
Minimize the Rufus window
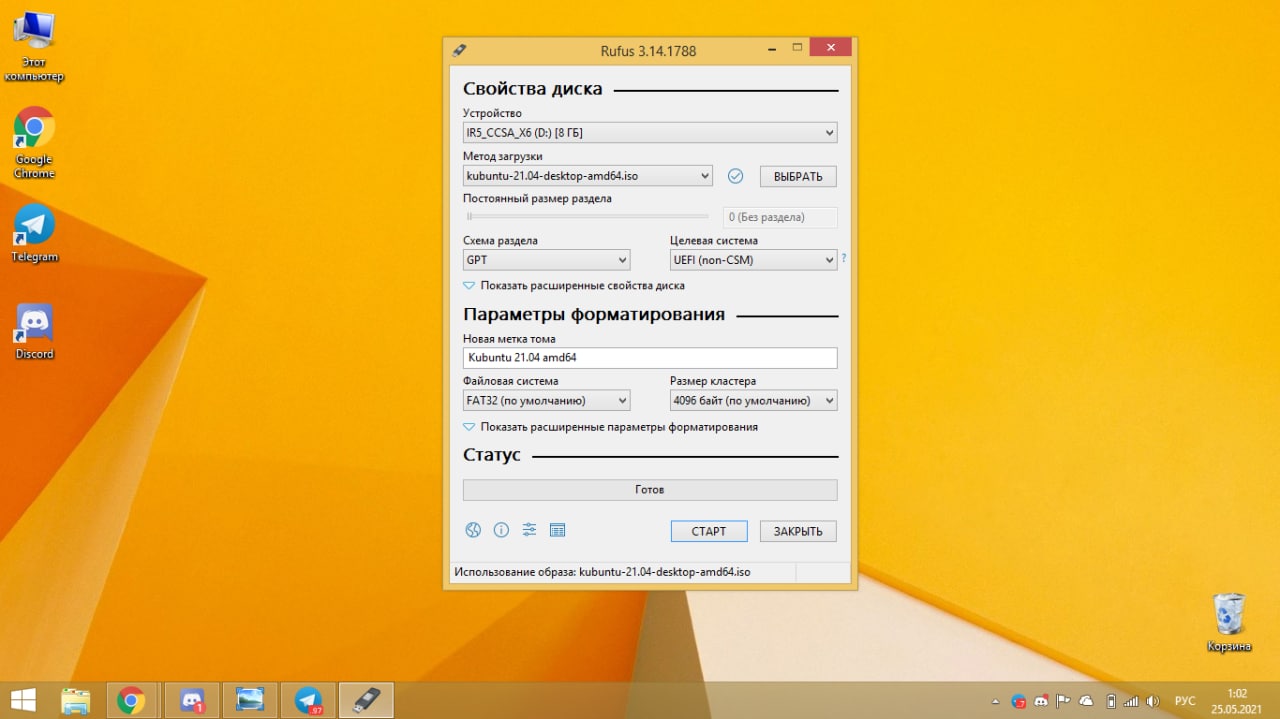point(772,47)
